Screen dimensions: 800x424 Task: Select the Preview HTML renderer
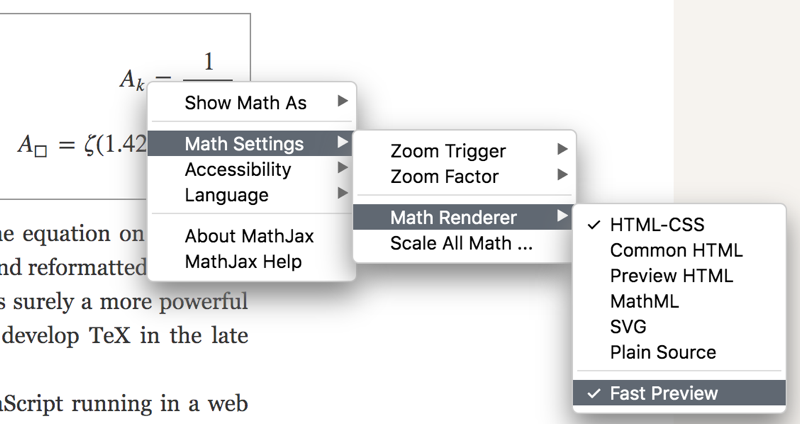[x=671, y=276]
